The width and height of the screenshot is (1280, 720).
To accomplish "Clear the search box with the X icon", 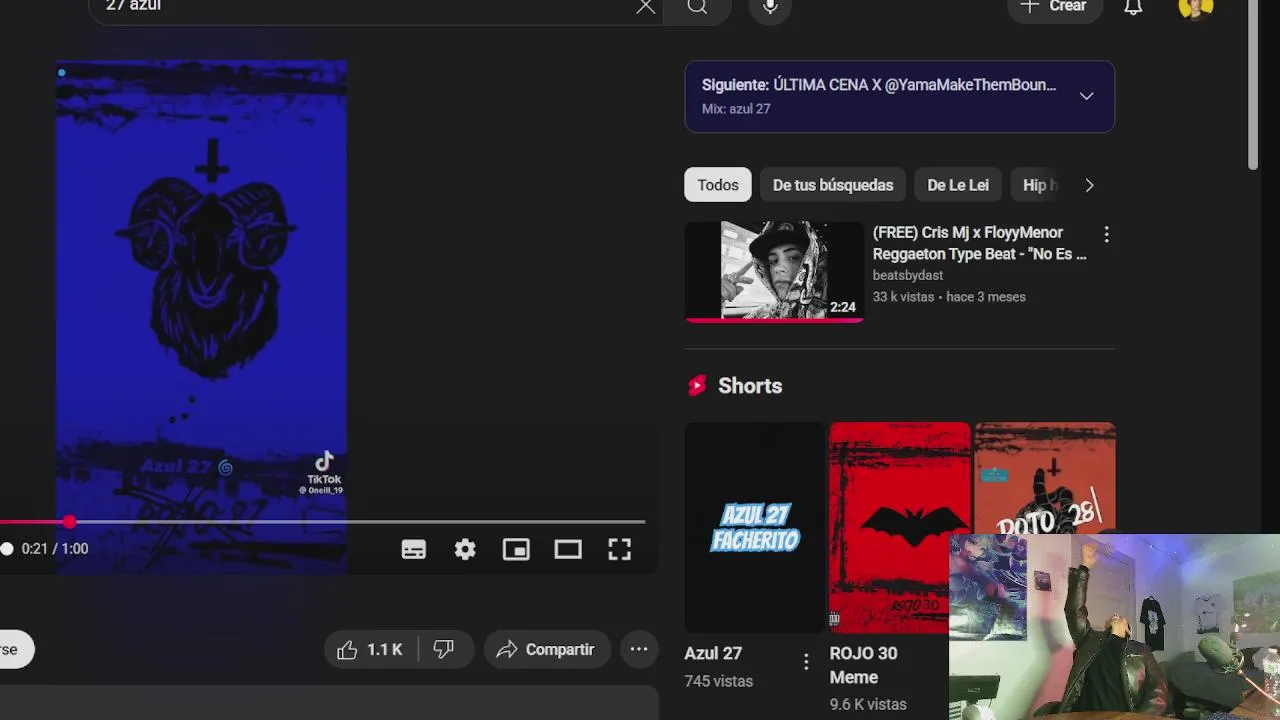I will (646, 7).
